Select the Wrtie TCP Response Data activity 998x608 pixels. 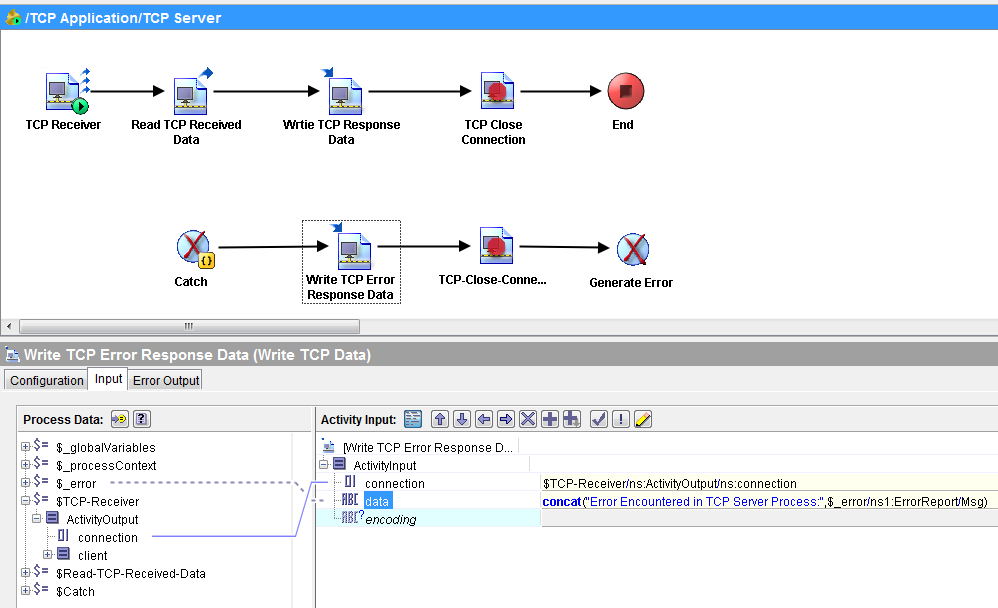[344, 93]
